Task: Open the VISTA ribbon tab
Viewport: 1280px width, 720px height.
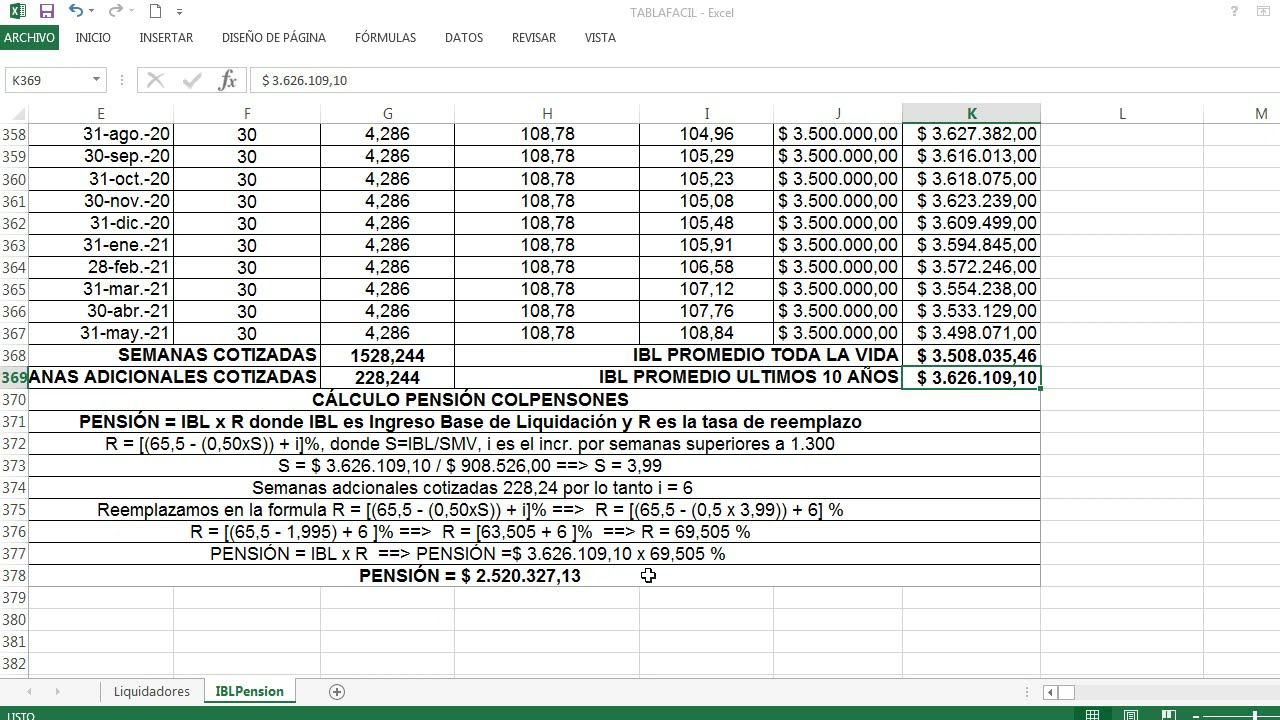Action: point(600,37)
